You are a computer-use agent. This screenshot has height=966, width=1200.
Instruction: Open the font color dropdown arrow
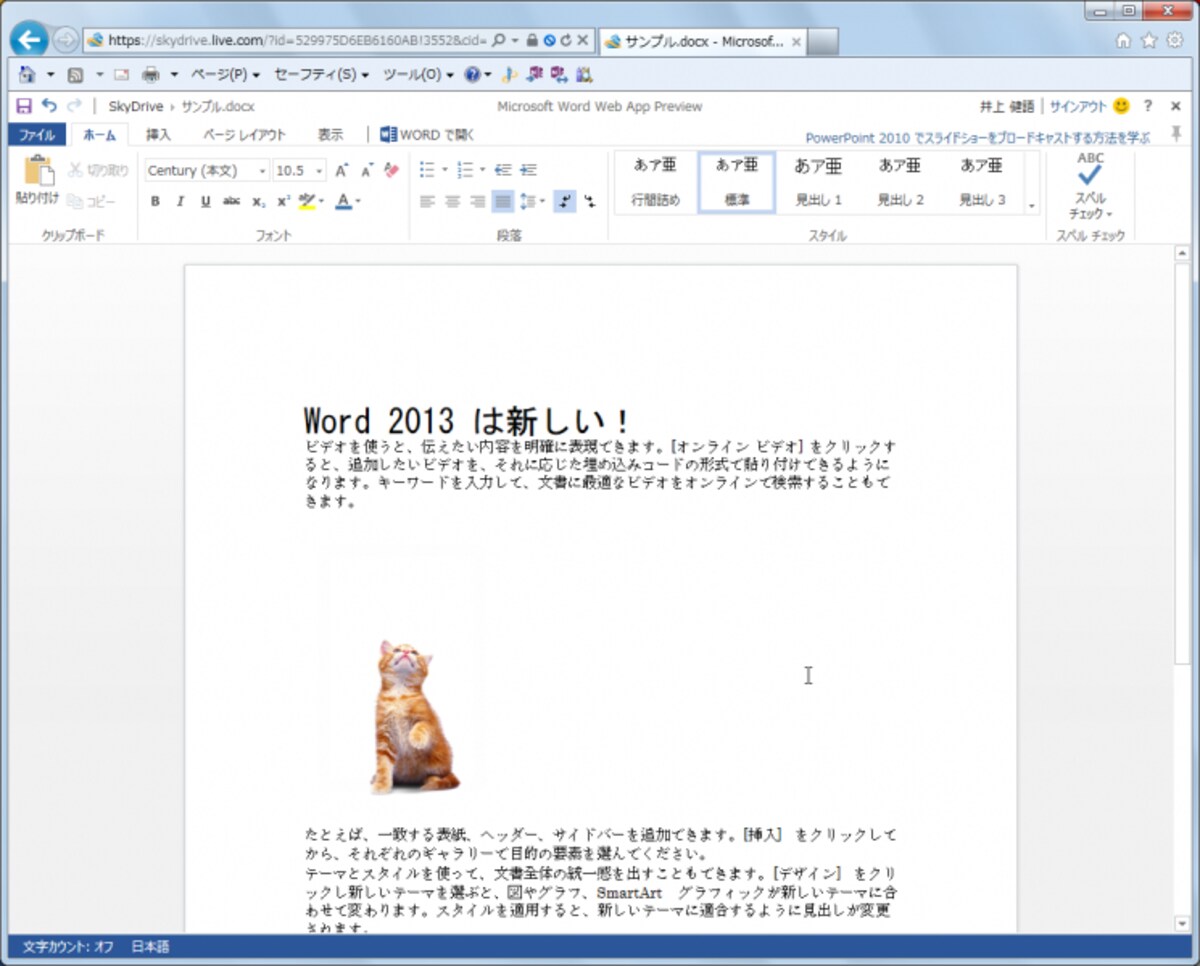(358, 201)
